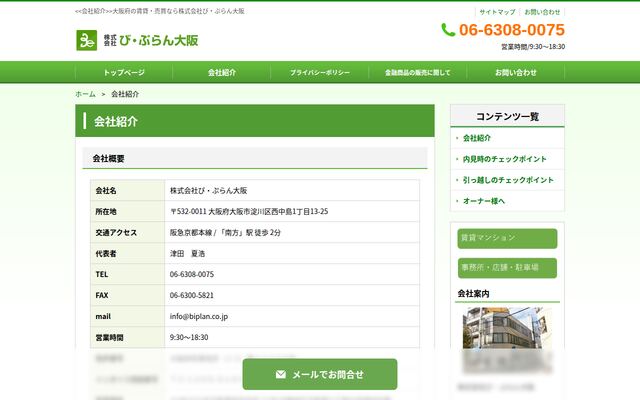Click the phone number 06-6308-0075 in header
The image size is (640, 400).
512,30
